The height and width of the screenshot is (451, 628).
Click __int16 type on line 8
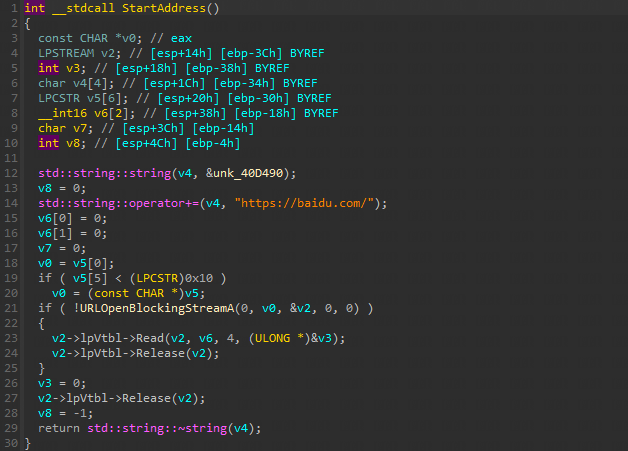click(62, 113)
